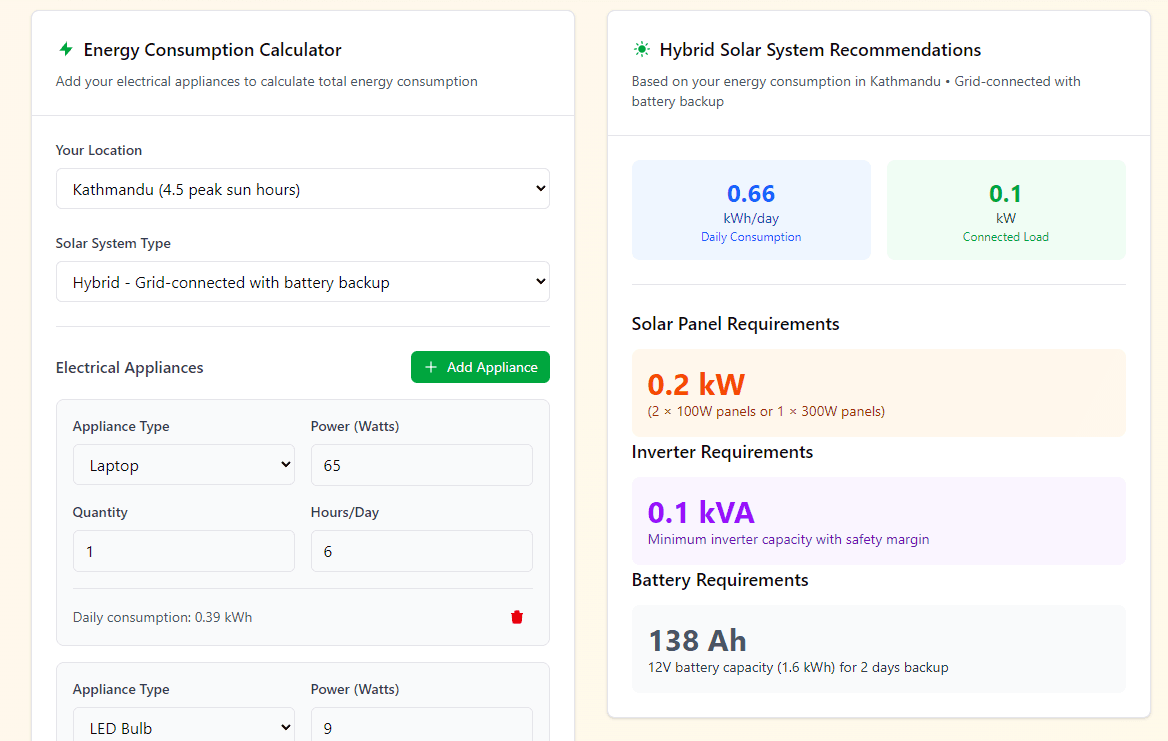The image size is (1168, 741).
Task: Click the 0.2 kW solar panel value
Action: click(x=696, y=384)
